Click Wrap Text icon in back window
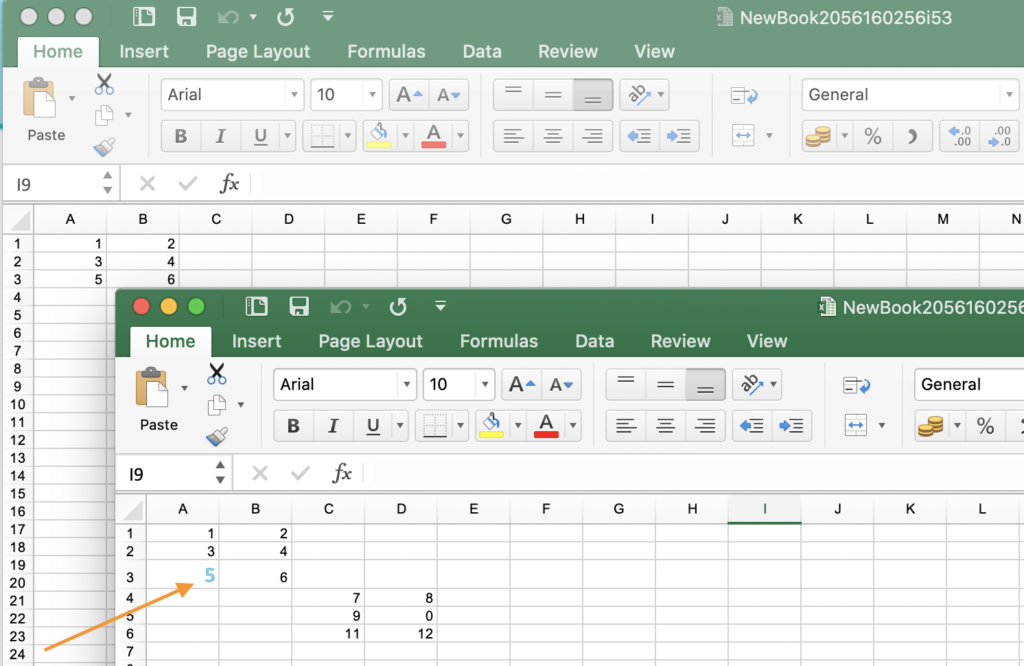This screenshot has width=1024, height=666. (744, 95)
